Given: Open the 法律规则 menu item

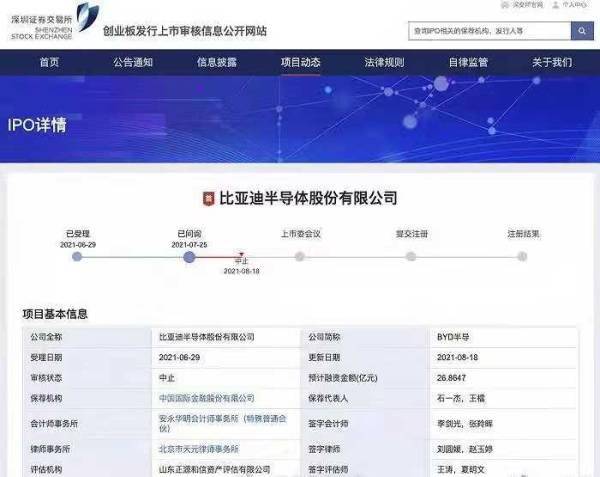Looking at the screenshot, I should pos(384,63).
